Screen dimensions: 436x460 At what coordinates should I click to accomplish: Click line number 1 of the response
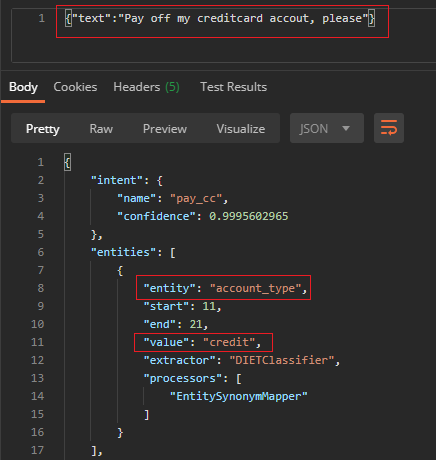(40, 162)
